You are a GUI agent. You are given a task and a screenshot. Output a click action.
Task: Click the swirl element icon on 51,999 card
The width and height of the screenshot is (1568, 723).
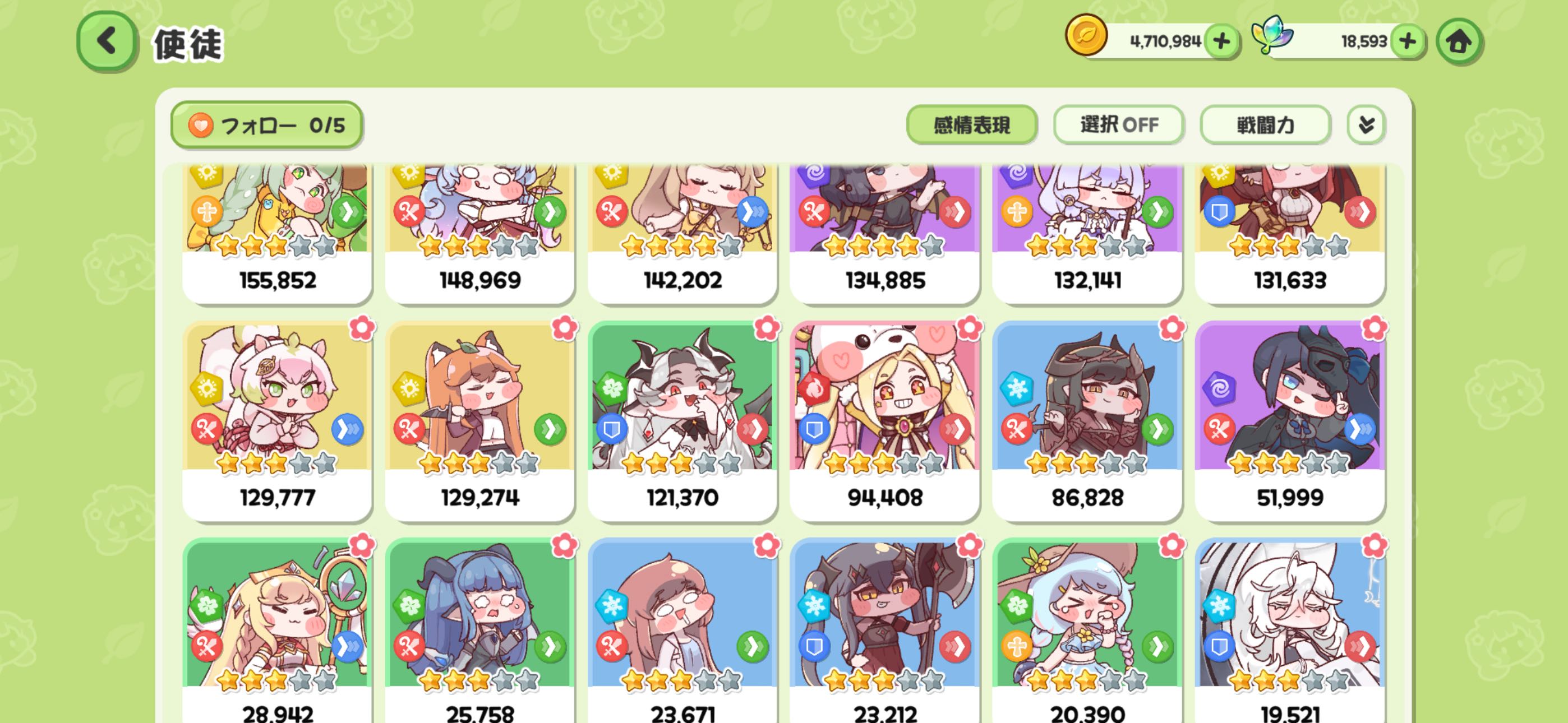pyautogui.click(x=1219, y=388)
